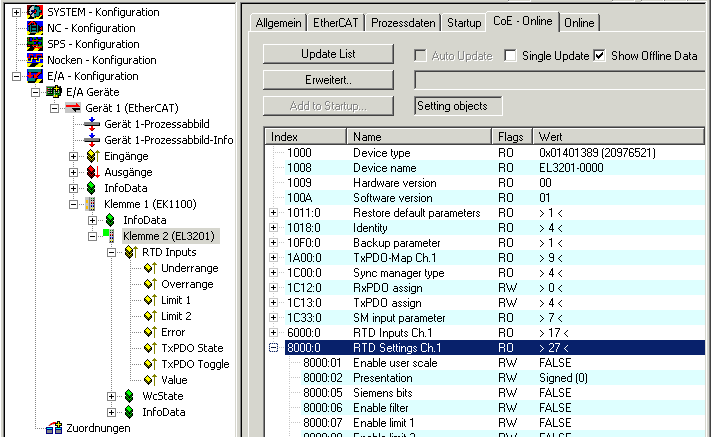This screenshot has height=437, width=711.
Task: Expand the Eingänge tree node
Action: [73, 156]
